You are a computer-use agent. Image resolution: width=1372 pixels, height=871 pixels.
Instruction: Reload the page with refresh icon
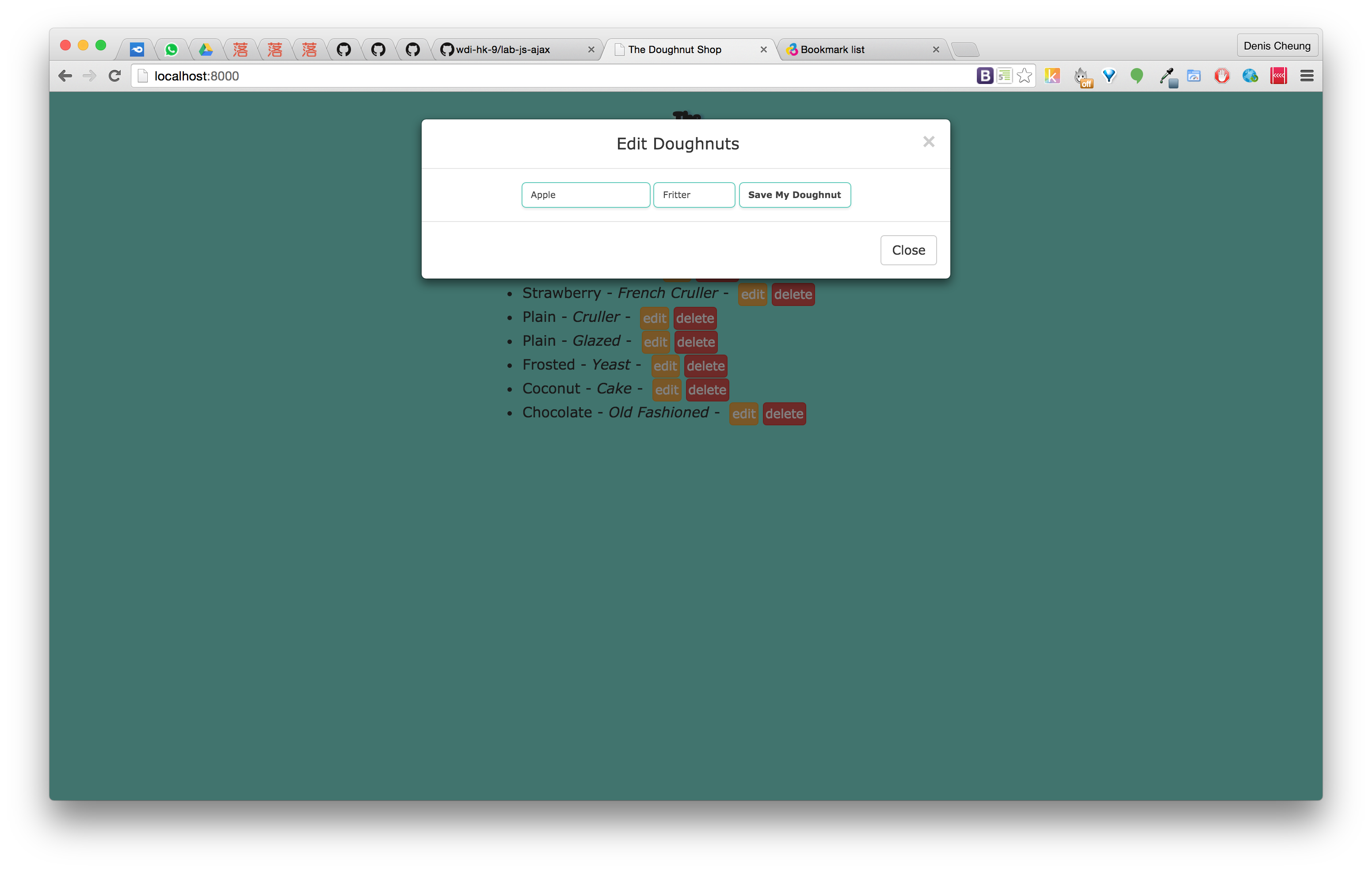(114, 76)
